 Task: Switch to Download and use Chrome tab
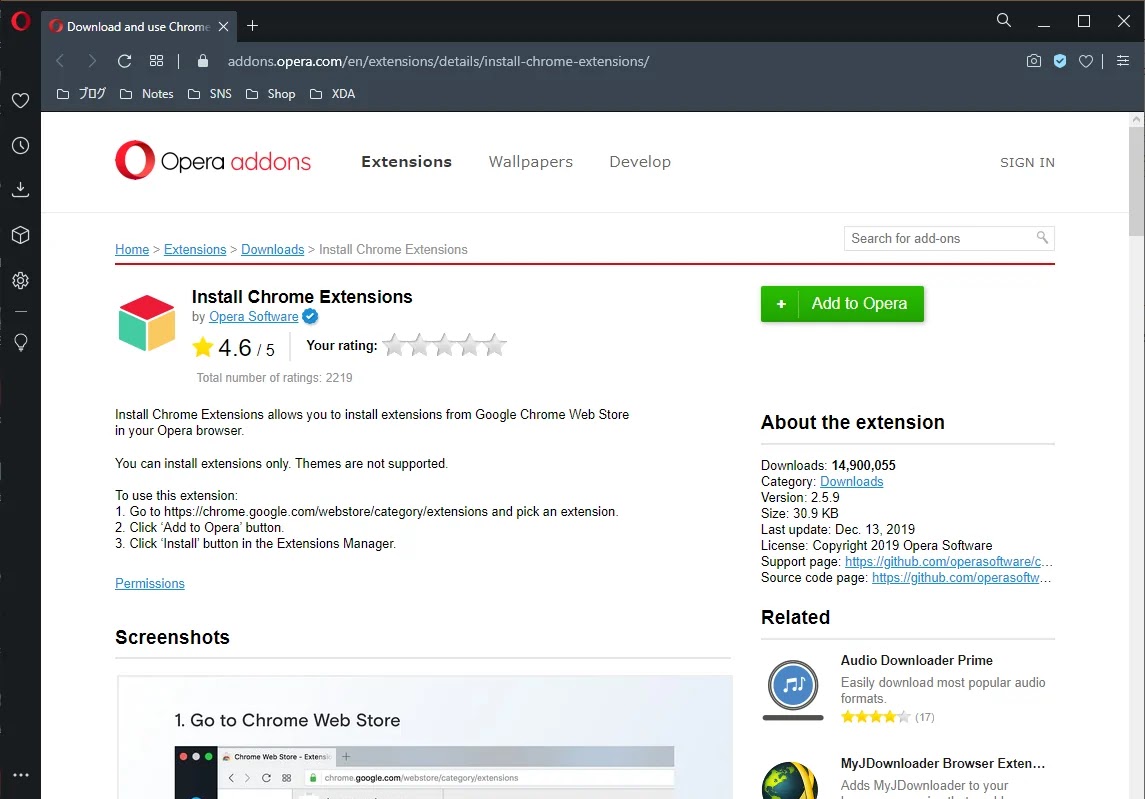tap(137, 26)
